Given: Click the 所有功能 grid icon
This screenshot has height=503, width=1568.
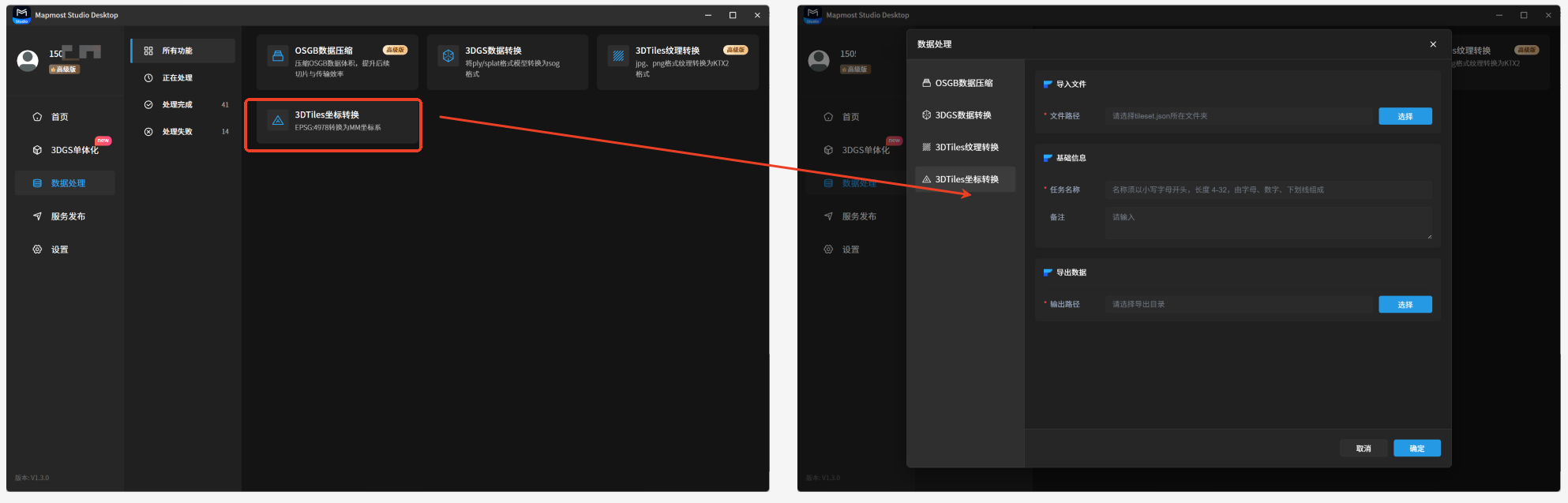Looking at the screenshot, I should click(148, 51).
